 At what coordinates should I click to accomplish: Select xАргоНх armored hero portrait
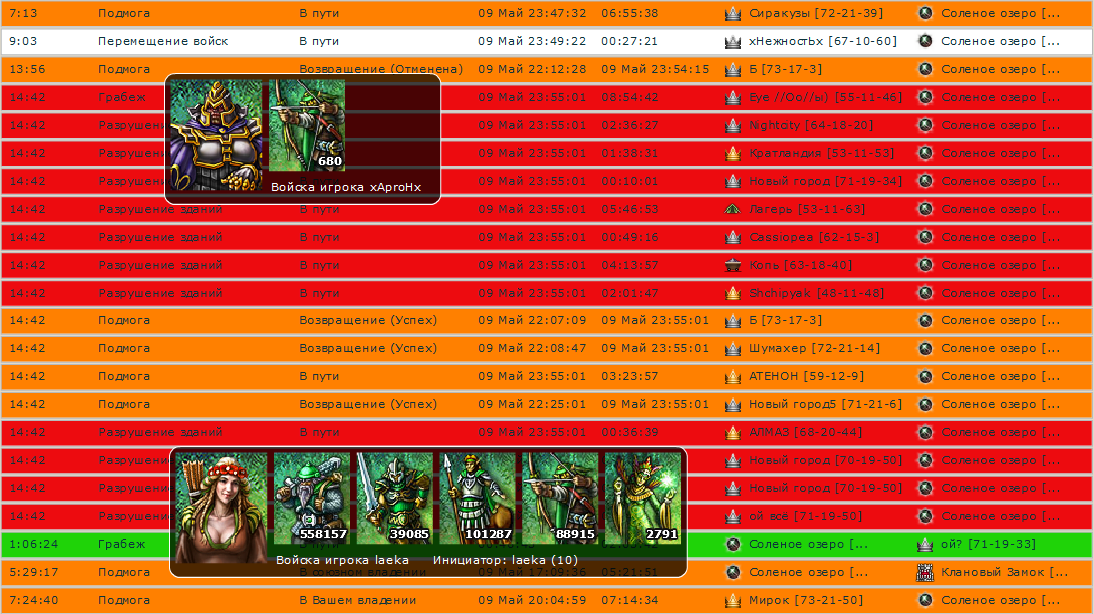point(216,135)
